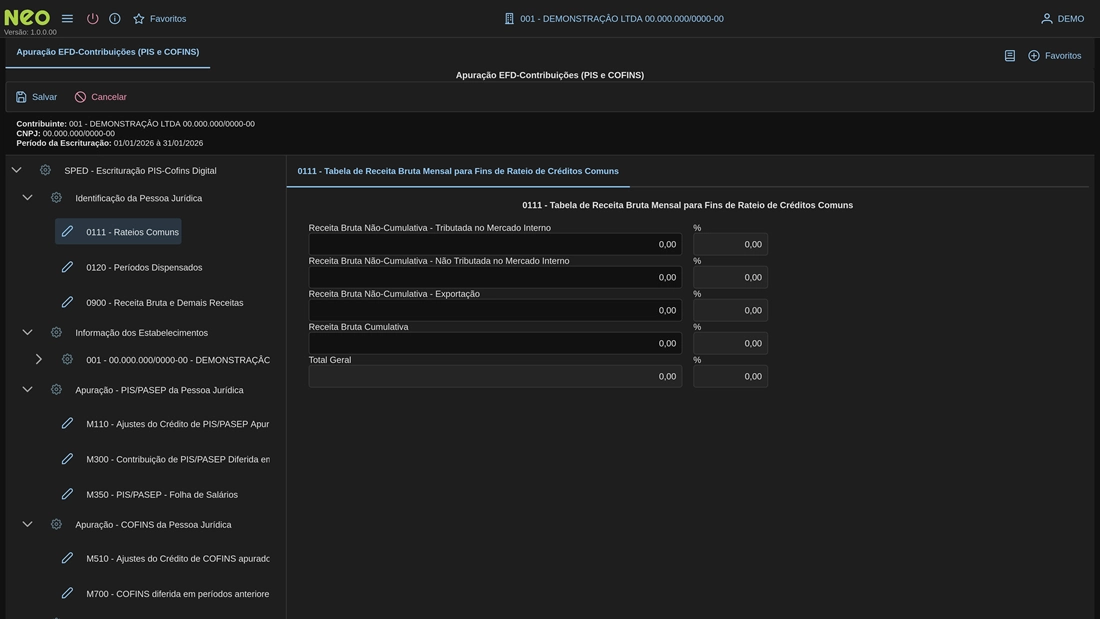Select the 0111 Tabela de Receita Bruta tab

click(458, 171)
